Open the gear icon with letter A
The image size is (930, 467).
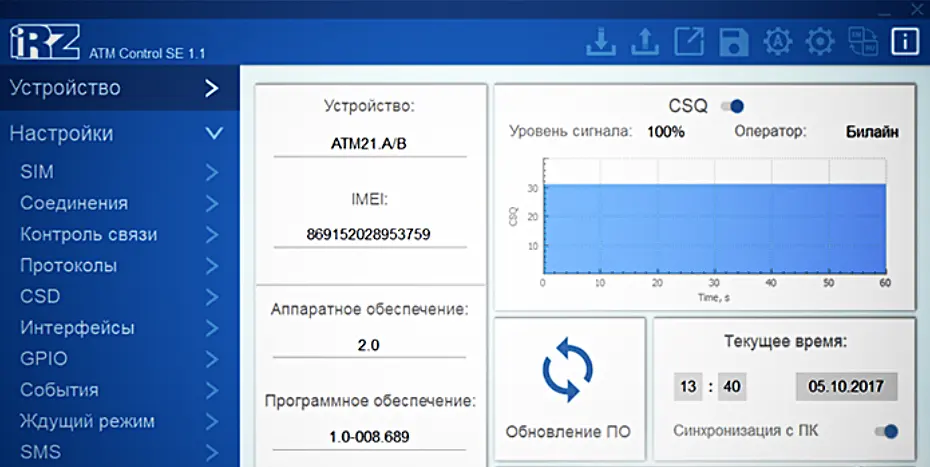[778, 42]
